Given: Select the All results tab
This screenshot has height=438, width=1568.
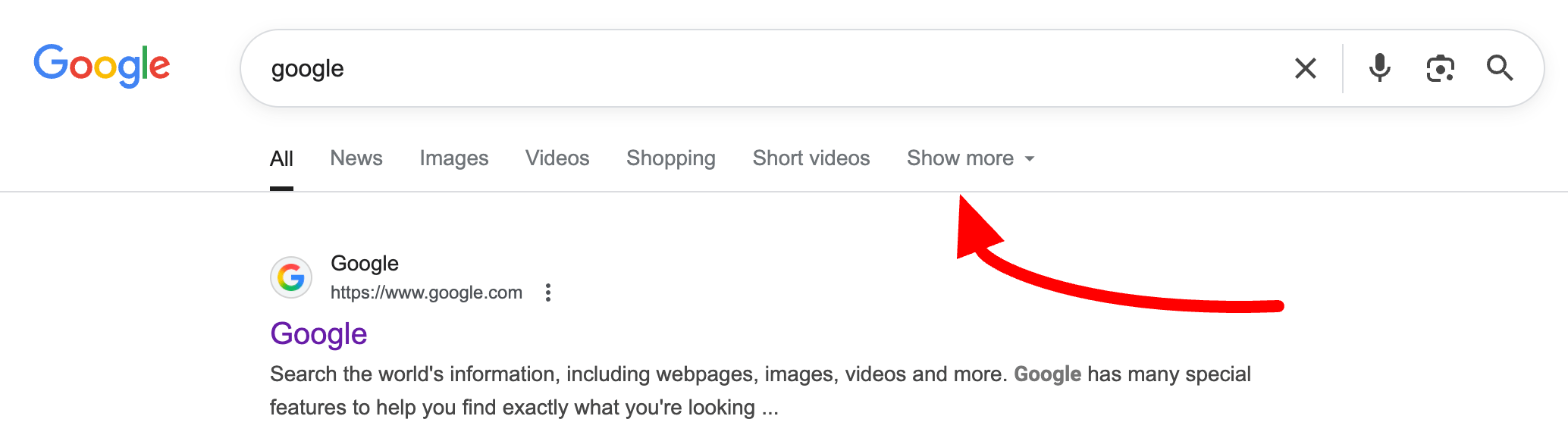Looking at the screenshot, I should (x=281, y=158).
